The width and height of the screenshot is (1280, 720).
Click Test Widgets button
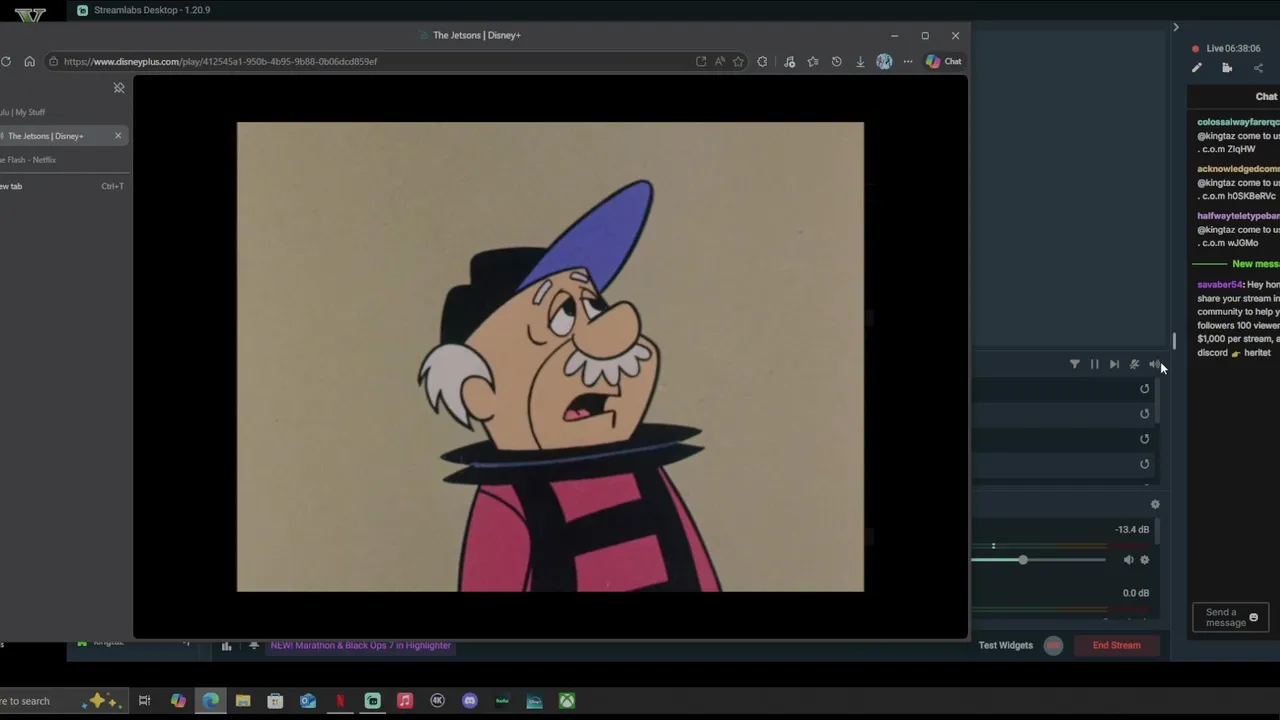click(x=1006, y=645)
